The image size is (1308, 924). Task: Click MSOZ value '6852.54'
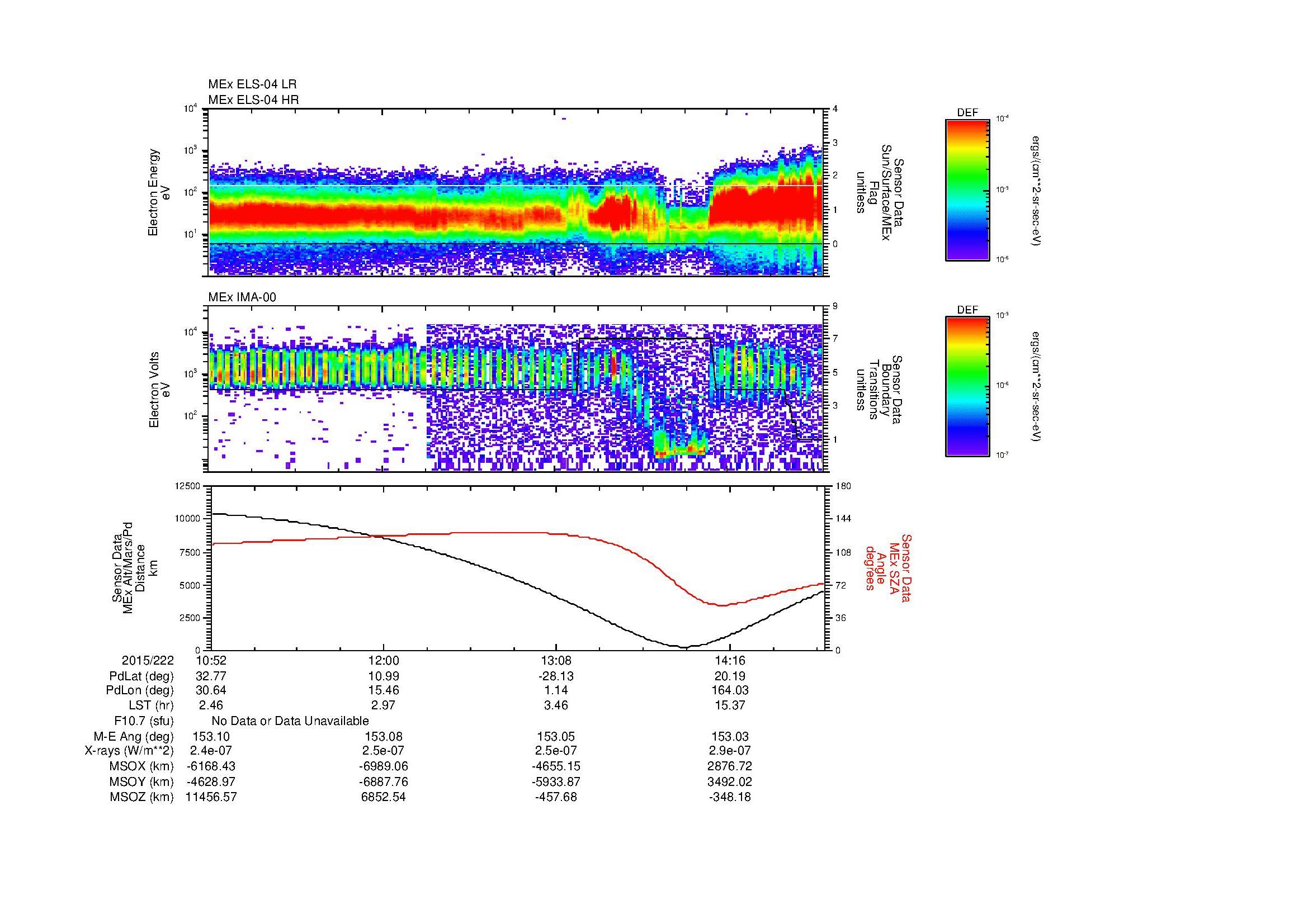[384, 798]
